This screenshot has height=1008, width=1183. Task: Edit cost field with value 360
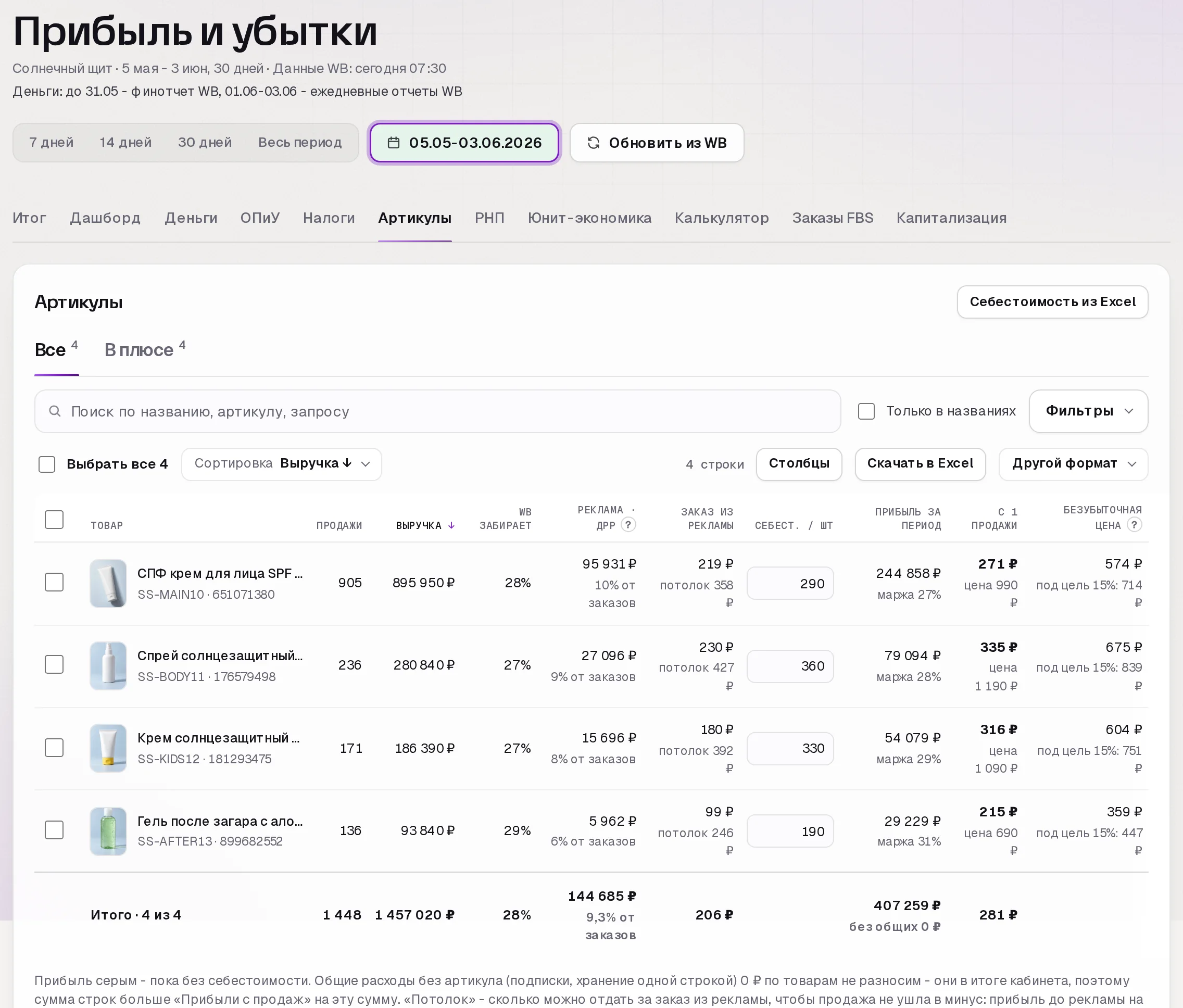coord(790,665)
